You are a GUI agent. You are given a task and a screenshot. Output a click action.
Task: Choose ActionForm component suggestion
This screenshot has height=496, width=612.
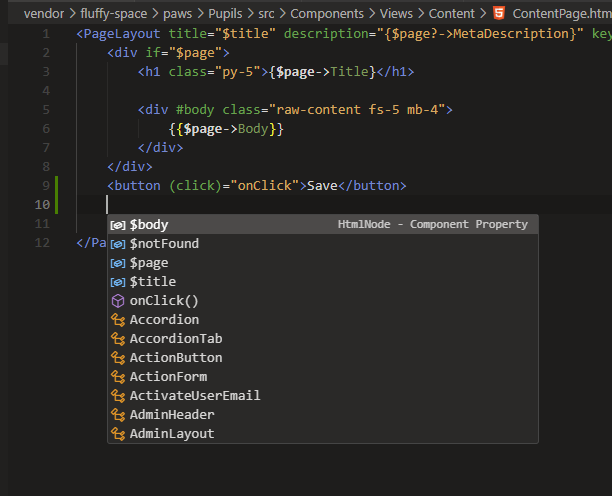(323, 377)
